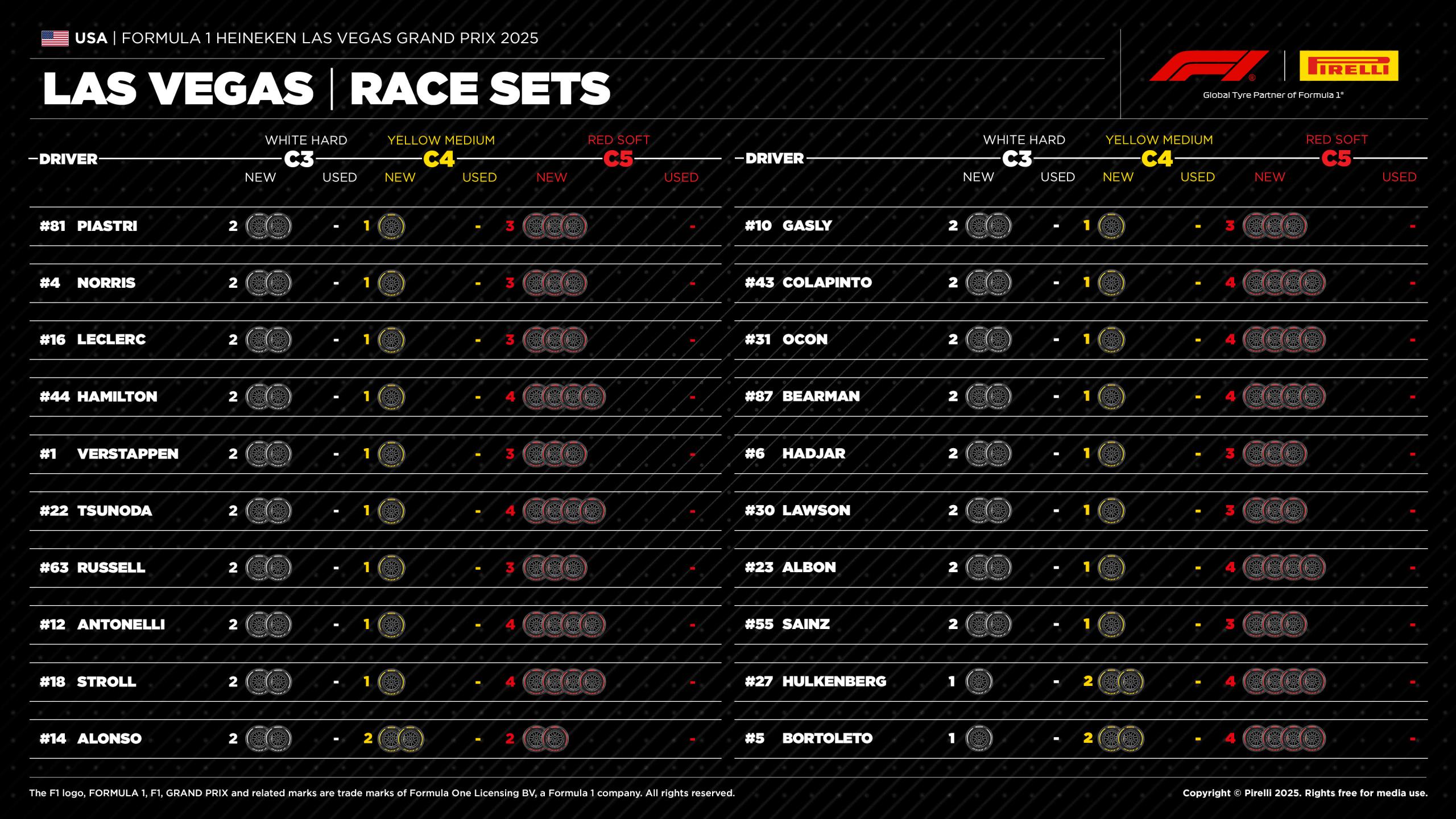Click the red F1 logo
The image size is (1456, 819).
(x=1208, y=66)
